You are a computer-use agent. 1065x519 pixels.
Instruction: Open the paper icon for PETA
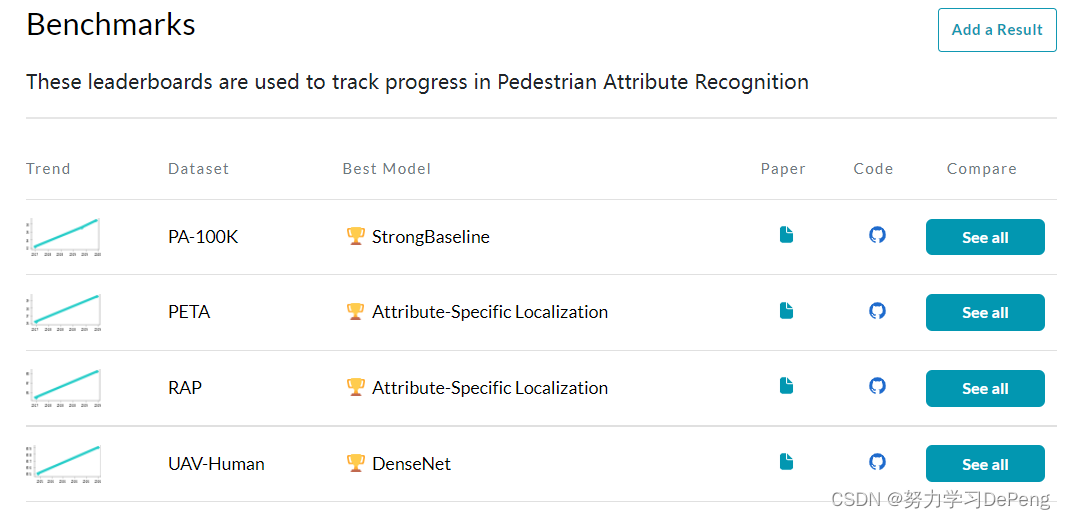pos(786,311)
